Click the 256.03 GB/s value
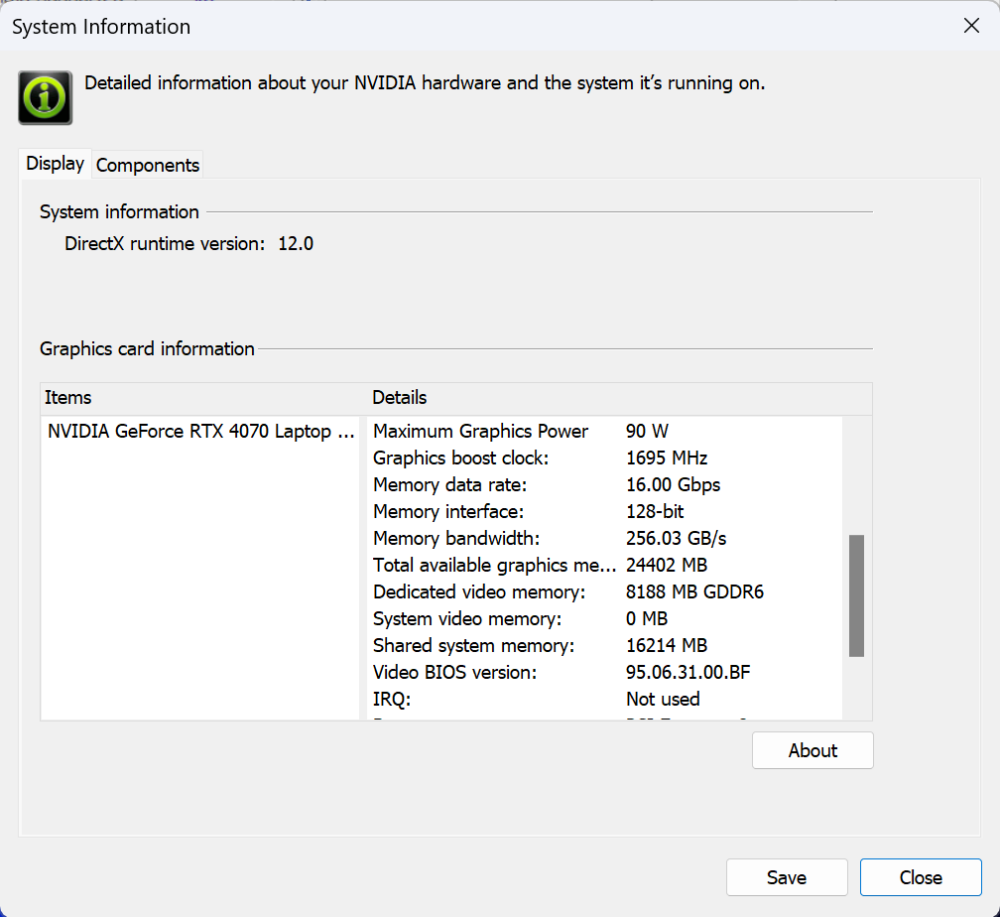Image resolution: width=1000 pixels, height=917 pixels. click(676, 539)
